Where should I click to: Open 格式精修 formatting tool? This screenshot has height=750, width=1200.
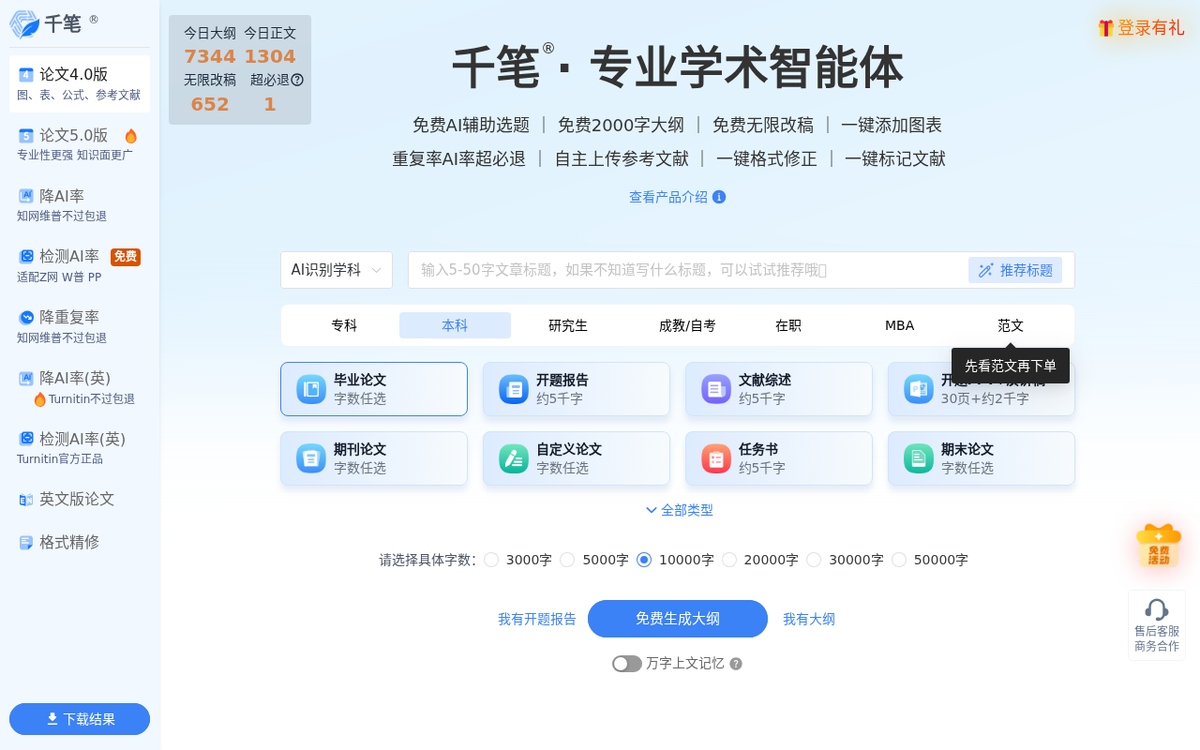[x=69, y=542]
